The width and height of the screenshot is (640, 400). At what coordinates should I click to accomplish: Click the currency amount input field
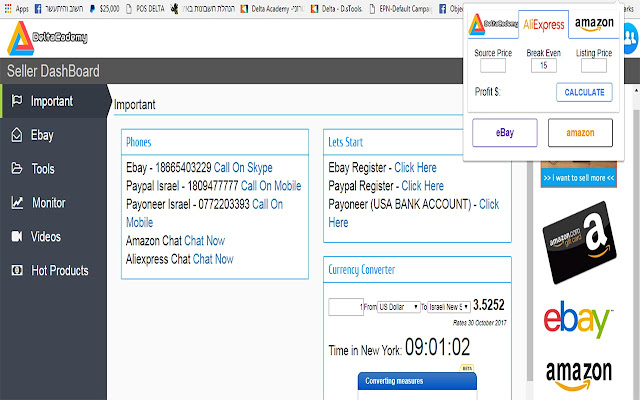(x=345, y=307)
